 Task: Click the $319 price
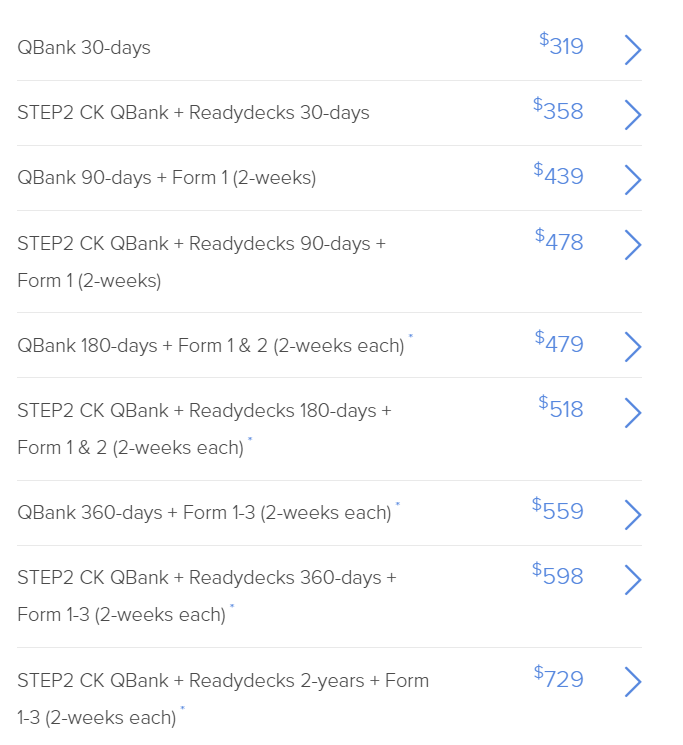pos(562,46)
